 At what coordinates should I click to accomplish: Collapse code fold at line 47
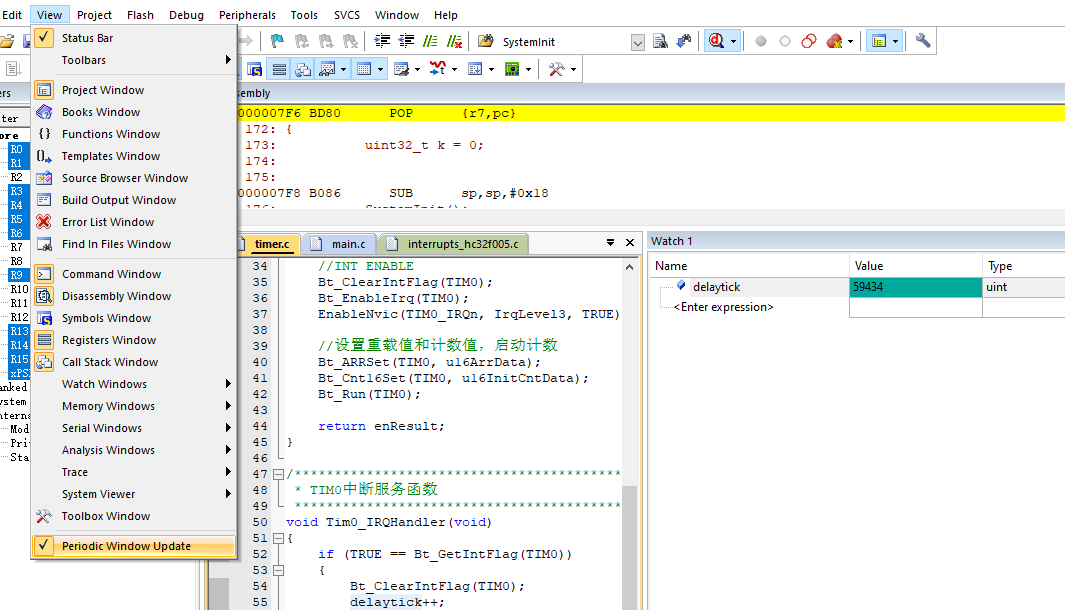tap(278, 474)
